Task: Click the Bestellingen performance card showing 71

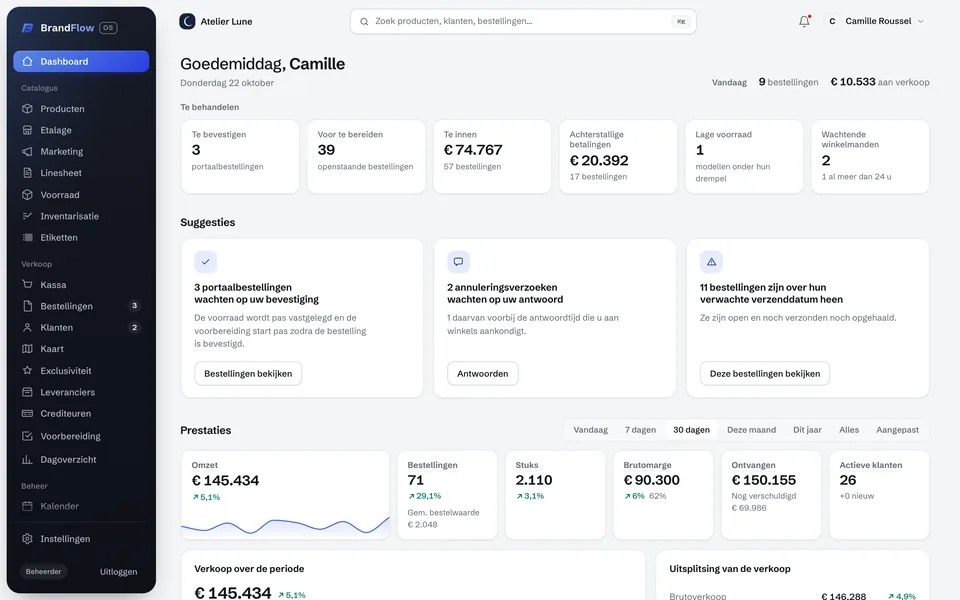Action: [x=447, y=495]
